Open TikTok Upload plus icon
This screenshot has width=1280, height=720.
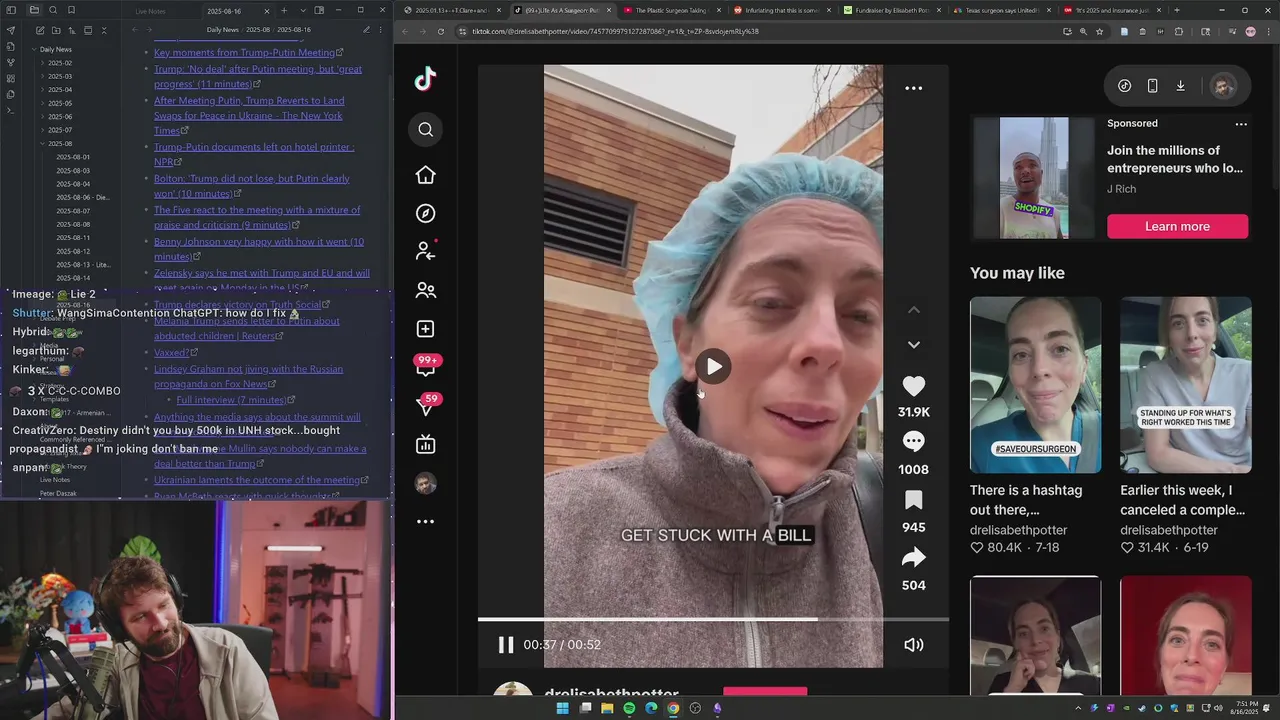(x=425, y=329)
